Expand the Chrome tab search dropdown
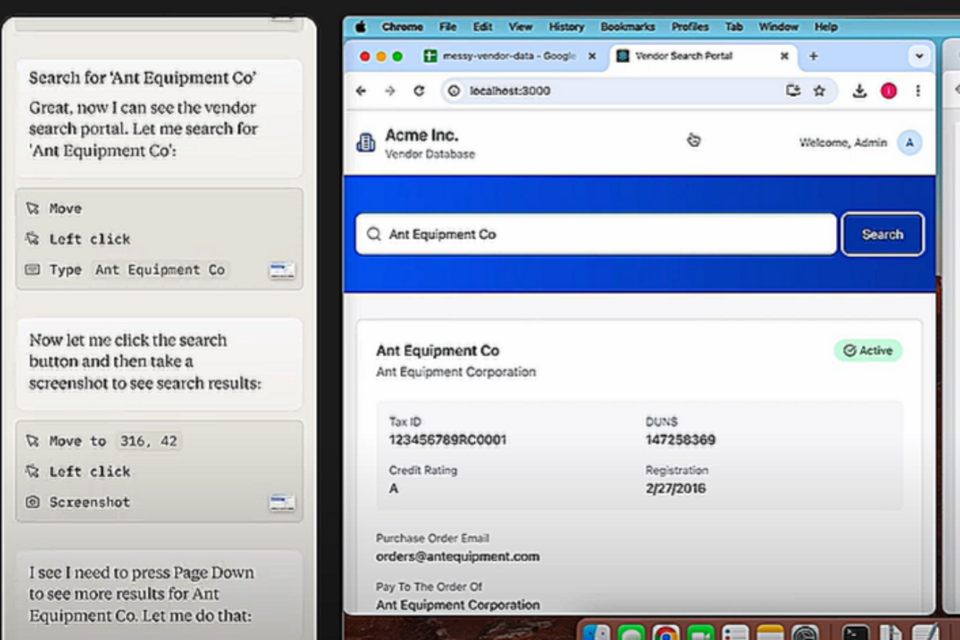Viewport: 960px width, 640px height. click(x=918, y=56)
